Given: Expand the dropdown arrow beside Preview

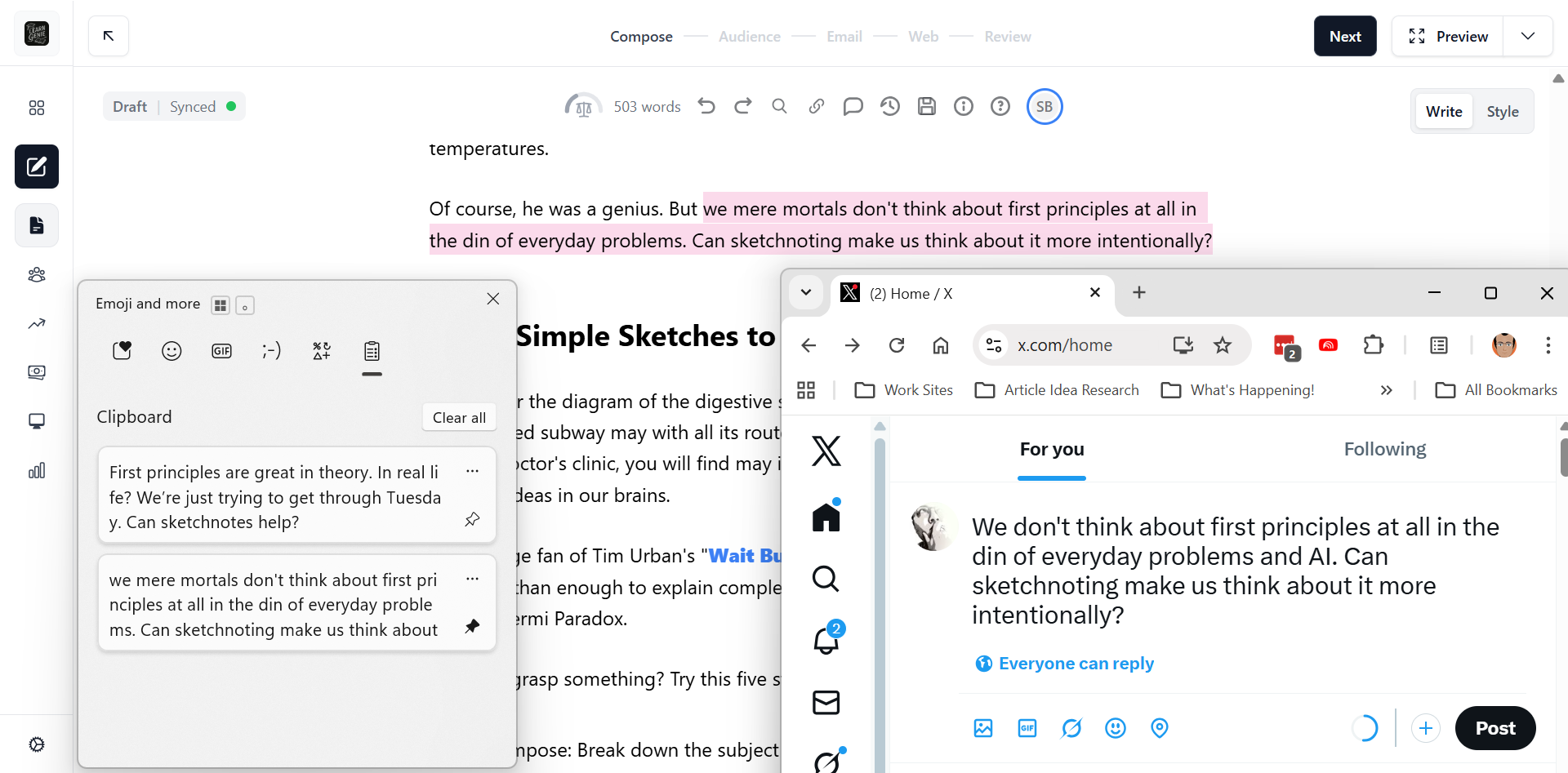Looking at the screenshot, I should [x=1528, y=37].
